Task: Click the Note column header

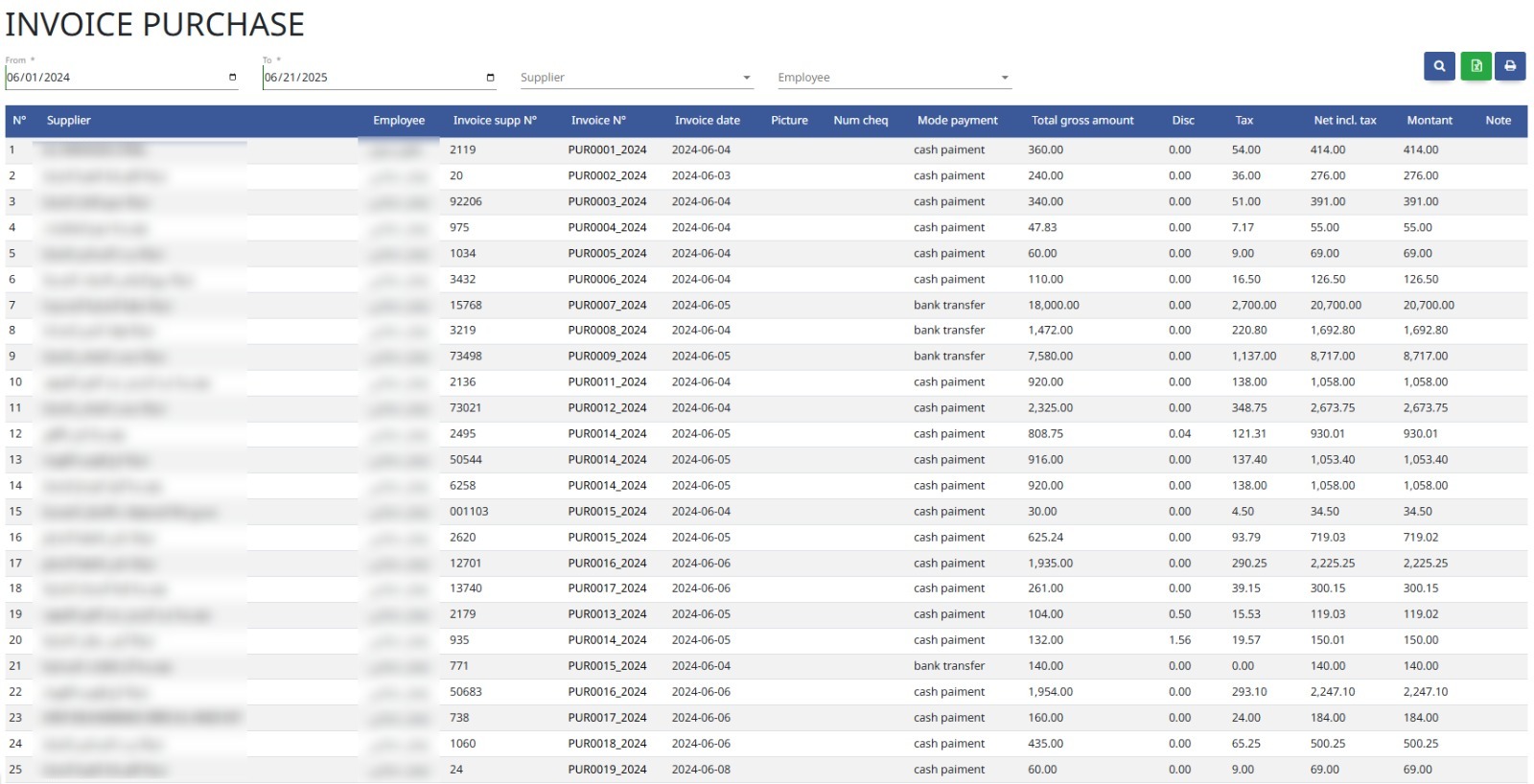Action: tap(1498, 121)
